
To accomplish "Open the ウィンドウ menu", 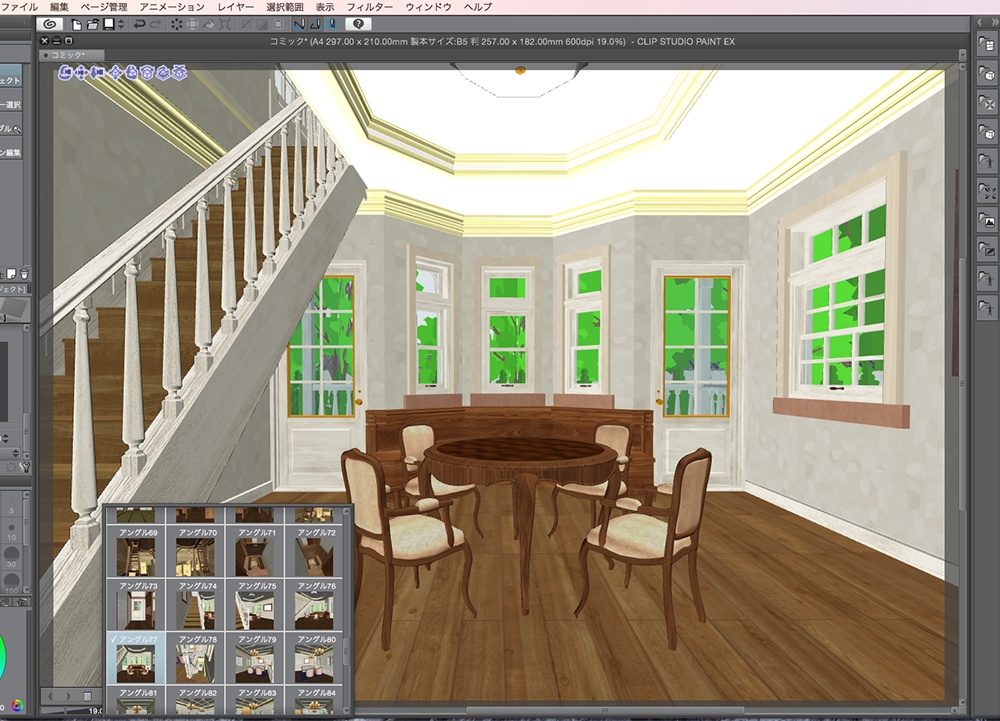I will coord(428,7).
